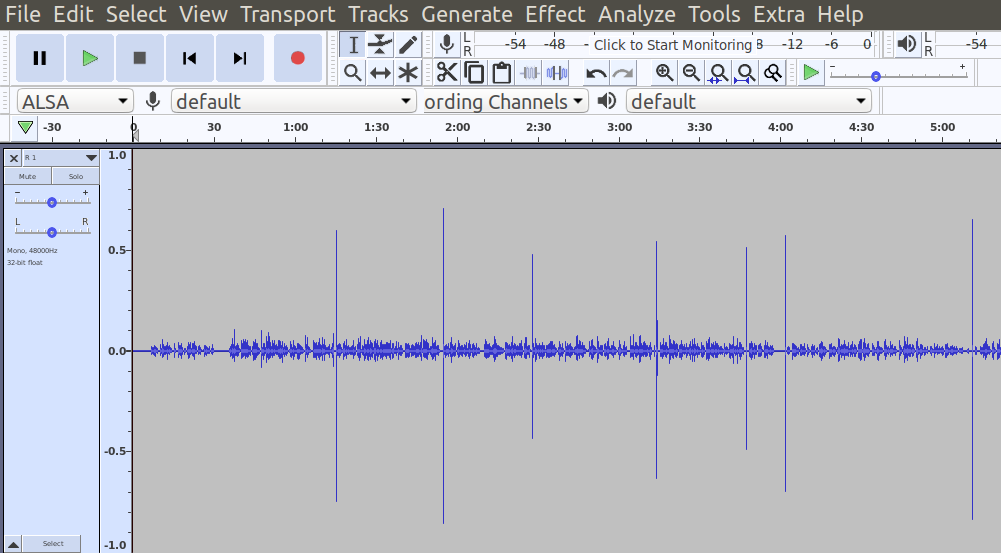
Task: Redo the last undone action
Action: tap(623, 73)
